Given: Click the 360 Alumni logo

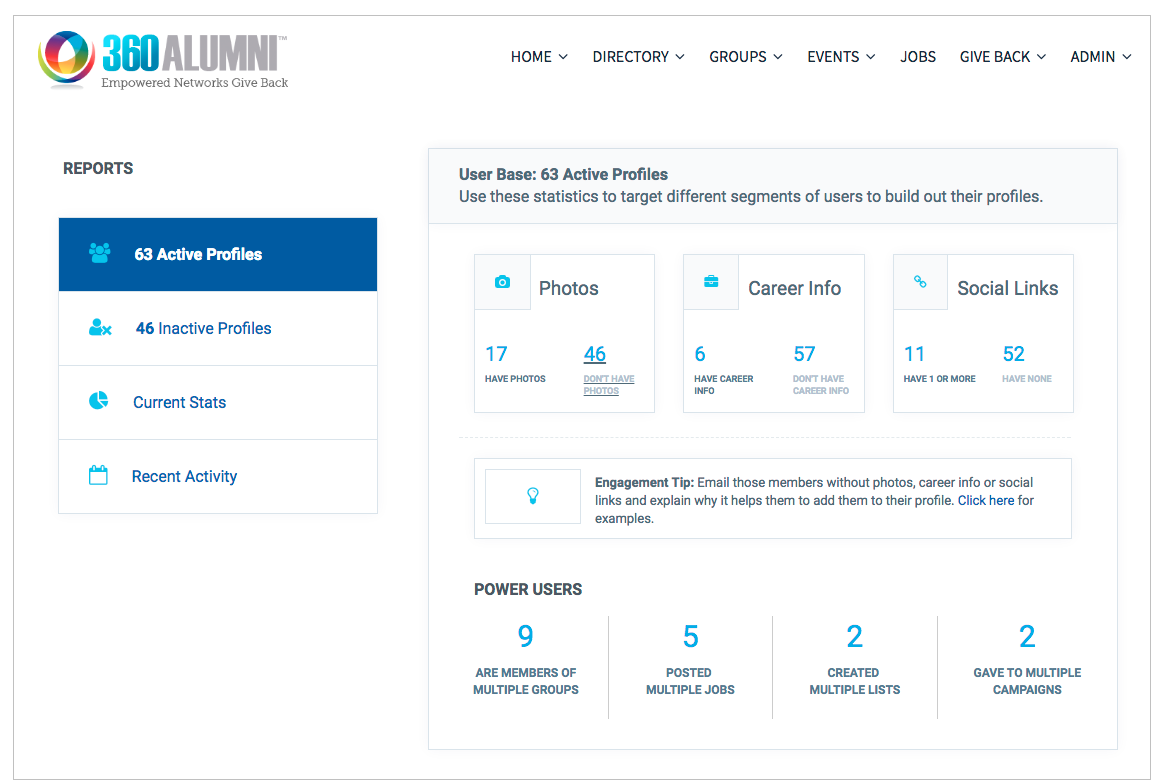Looking at the screenshot, I should click(x=163, y=60).
